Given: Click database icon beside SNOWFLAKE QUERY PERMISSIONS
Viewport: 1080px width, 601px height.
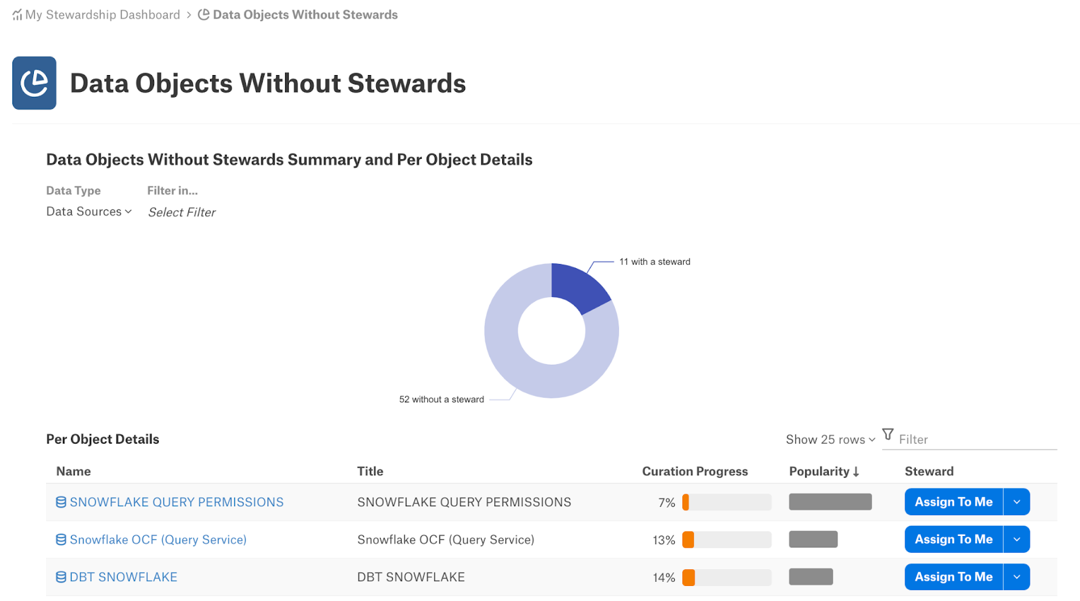Looking at the screenshot, I should click(61, 503).
